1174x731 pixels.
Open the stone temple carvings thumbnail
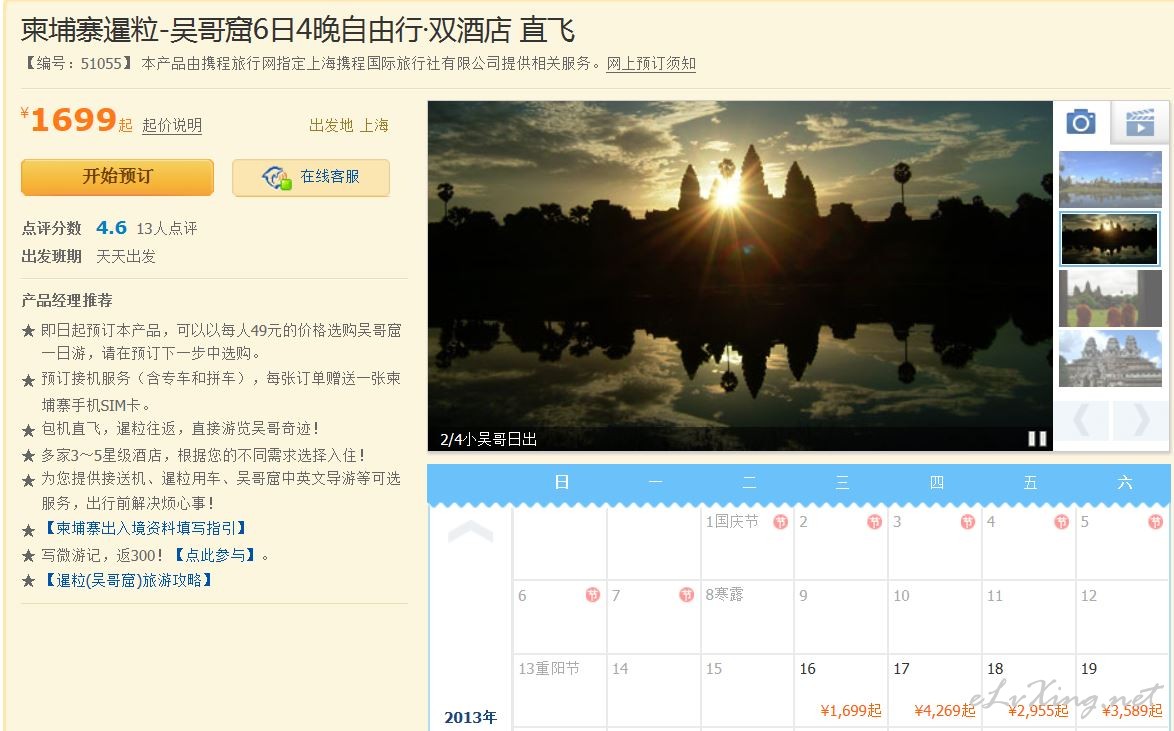tap(1110, 358)
